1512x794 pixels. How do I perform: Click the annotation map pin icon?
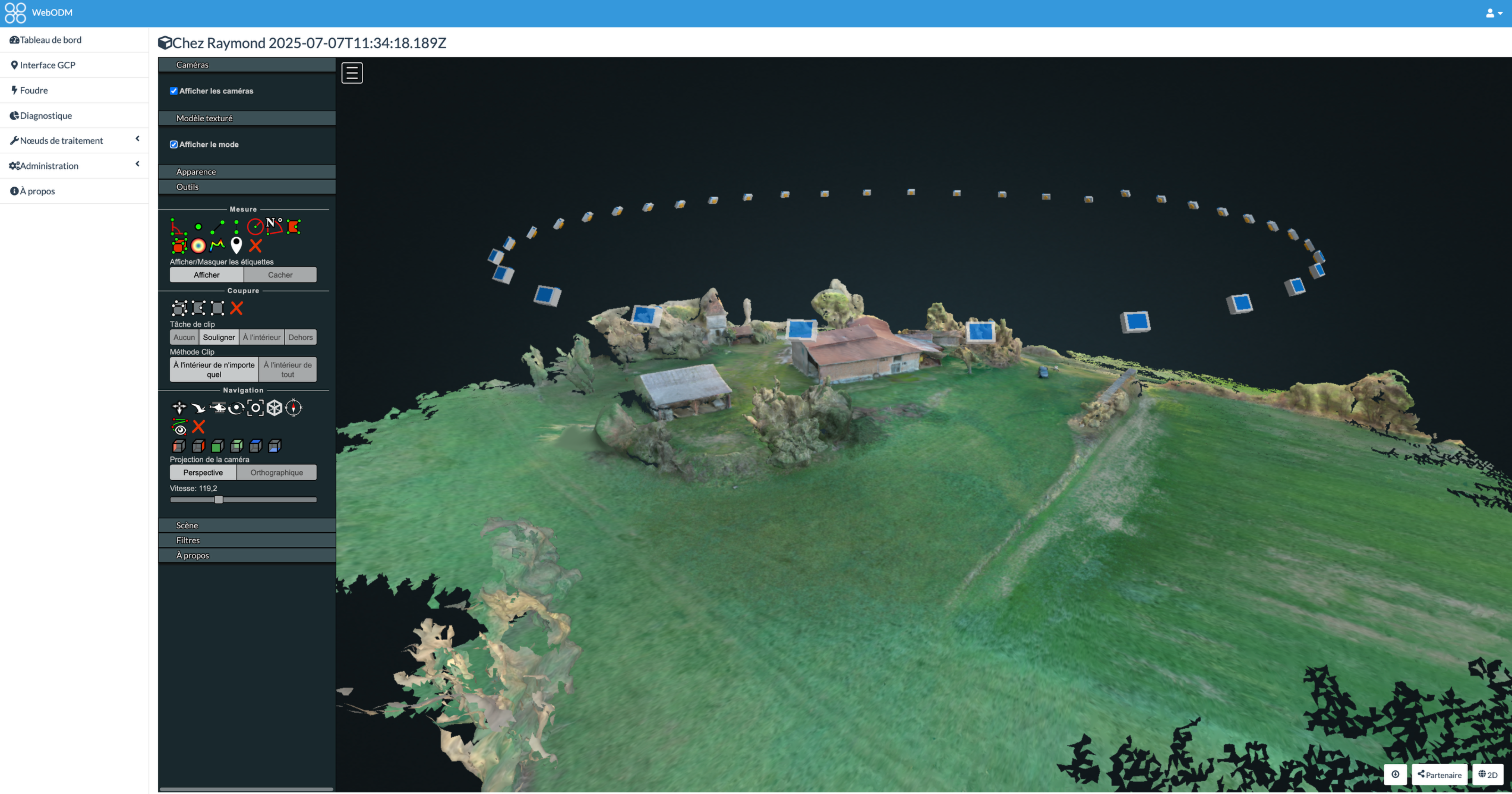(x=236, y=245)
